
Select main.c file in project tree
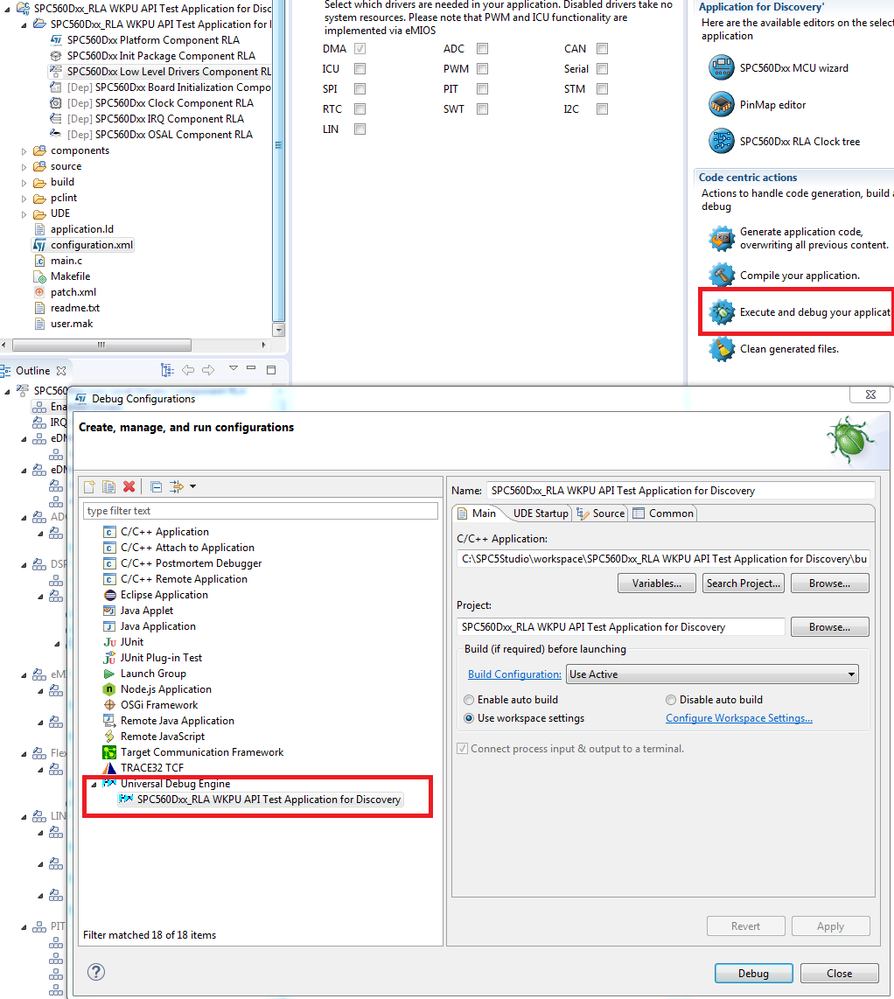coord(58,261)
